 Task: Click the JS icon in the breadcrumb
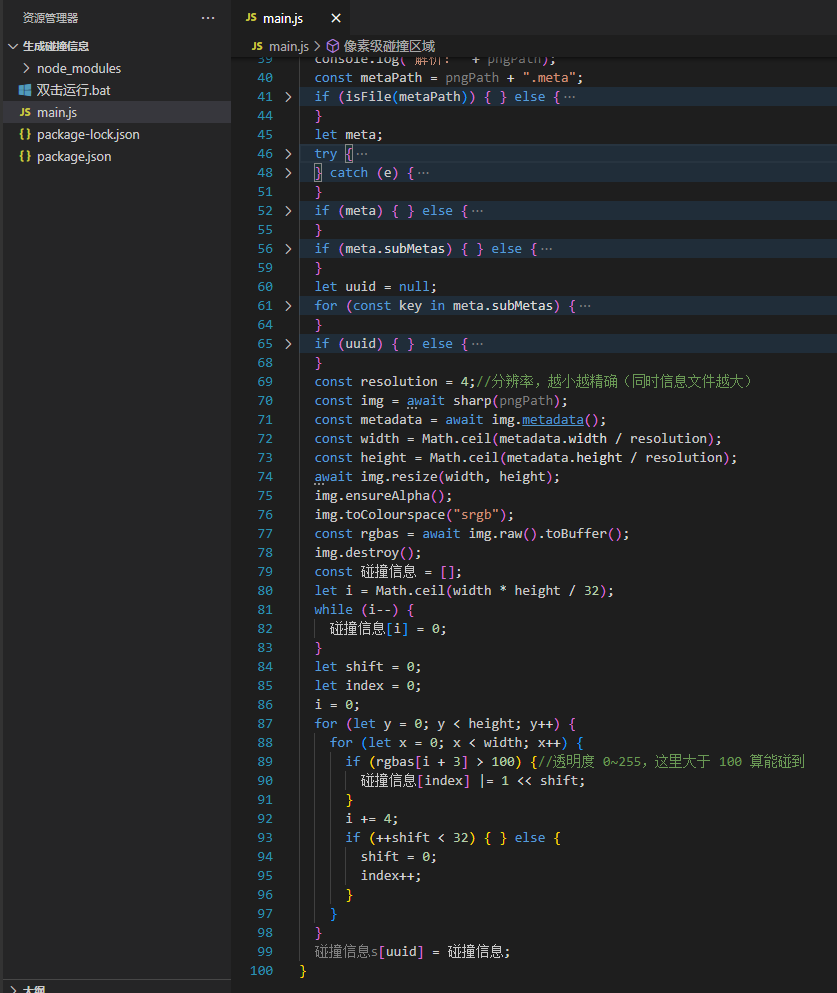(x=257, y=46)
